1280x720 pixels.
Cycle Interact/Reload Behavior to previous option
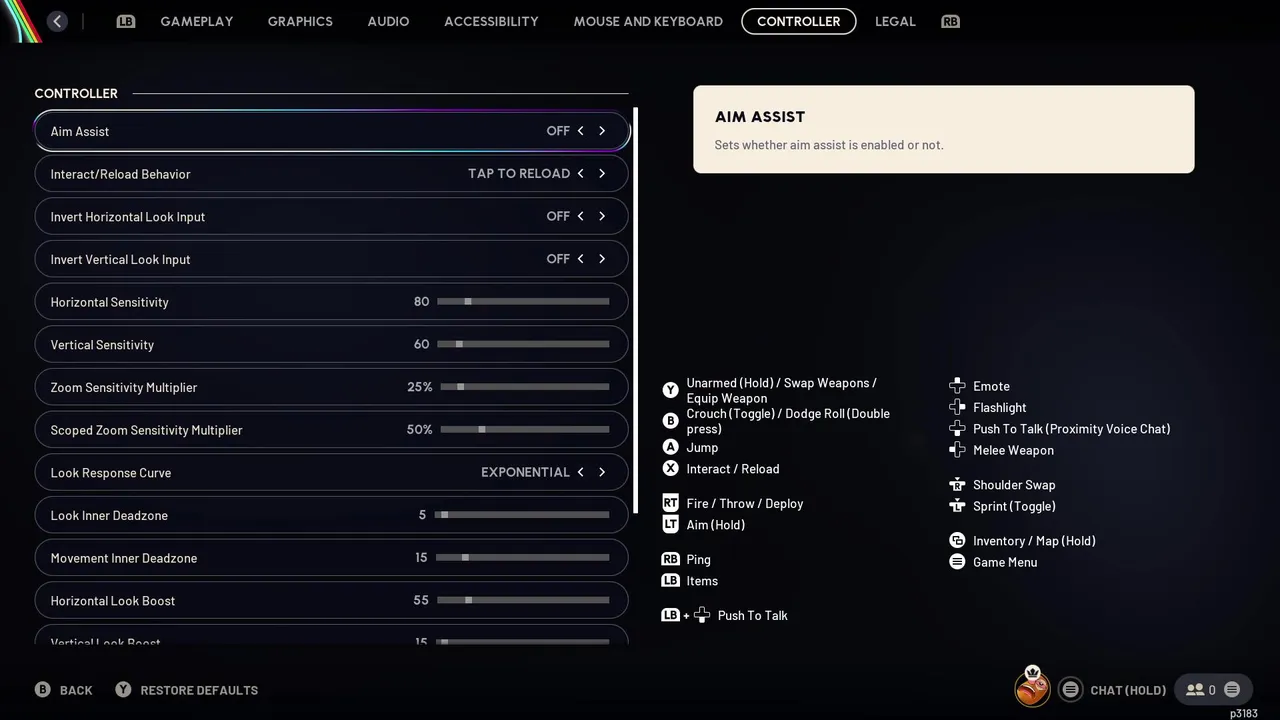point(580,173)
